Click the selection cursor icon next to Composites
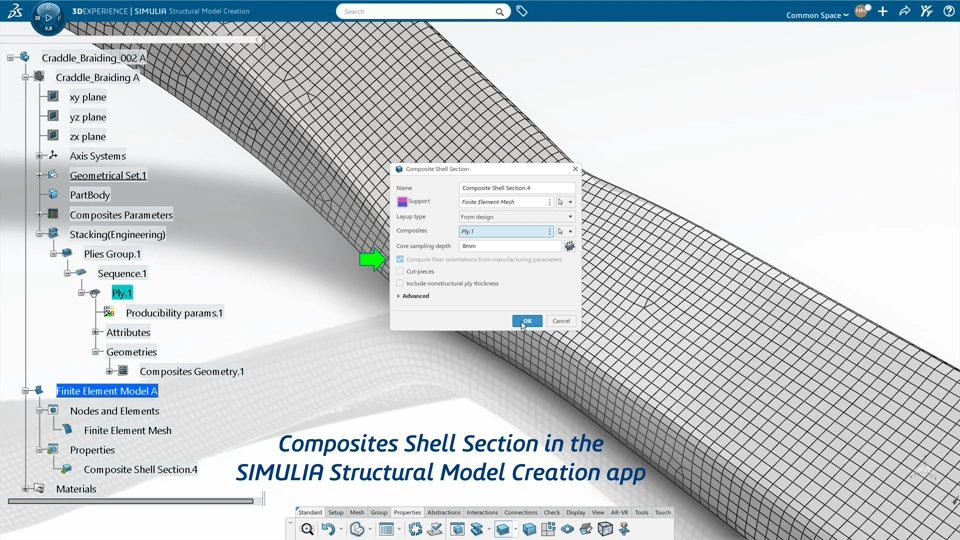The image size is (960, 540). point(560,231)
